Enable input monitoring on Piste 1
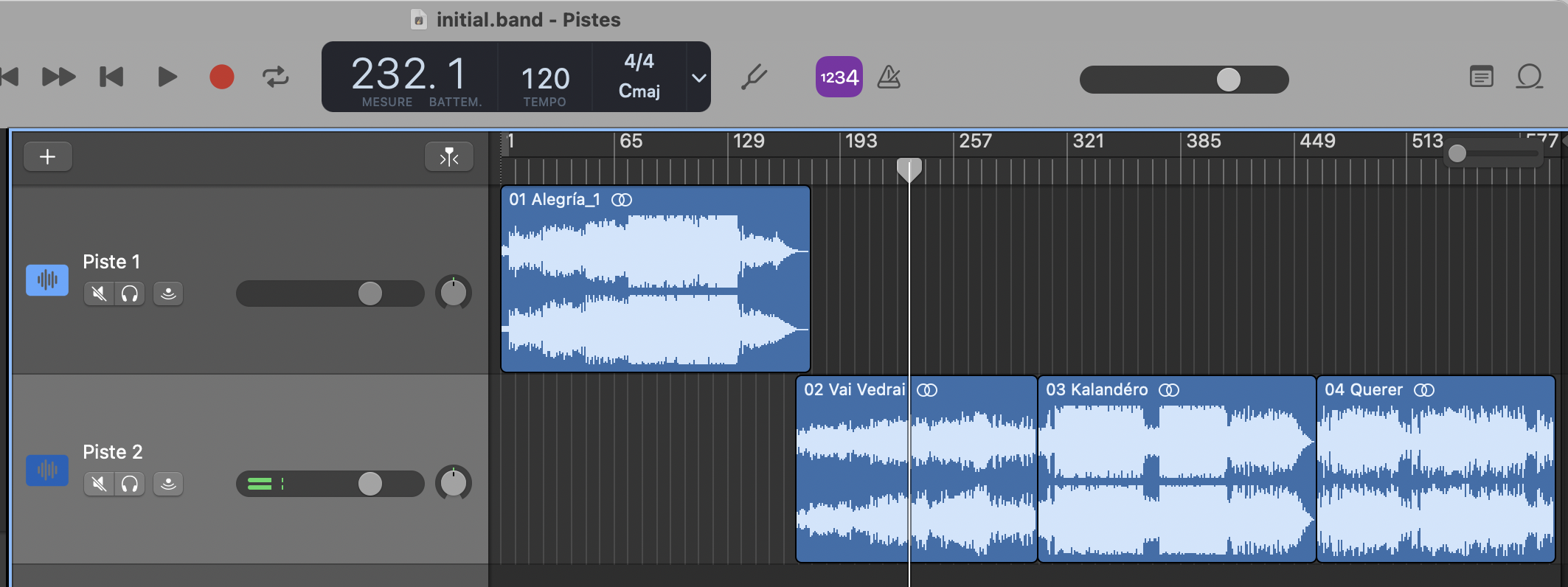Viewport: 1568px width, 587px height. [168, 293]
